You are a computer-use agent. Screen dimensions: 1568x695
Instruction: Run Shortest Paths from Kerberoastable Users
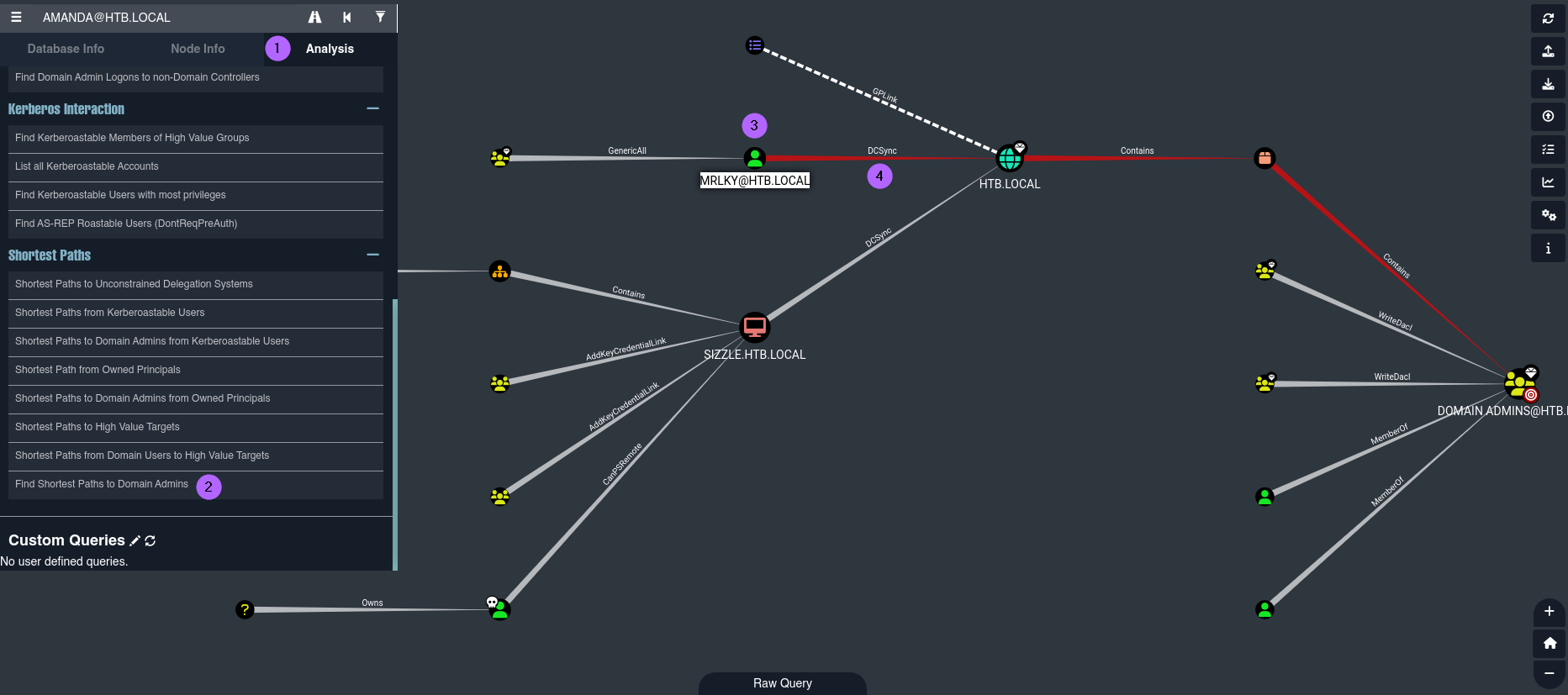(195, 313)
